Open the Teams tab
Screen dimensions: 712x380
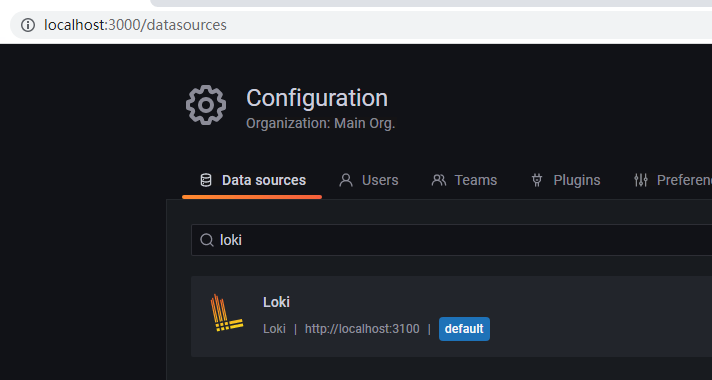[x=464, y=180]
